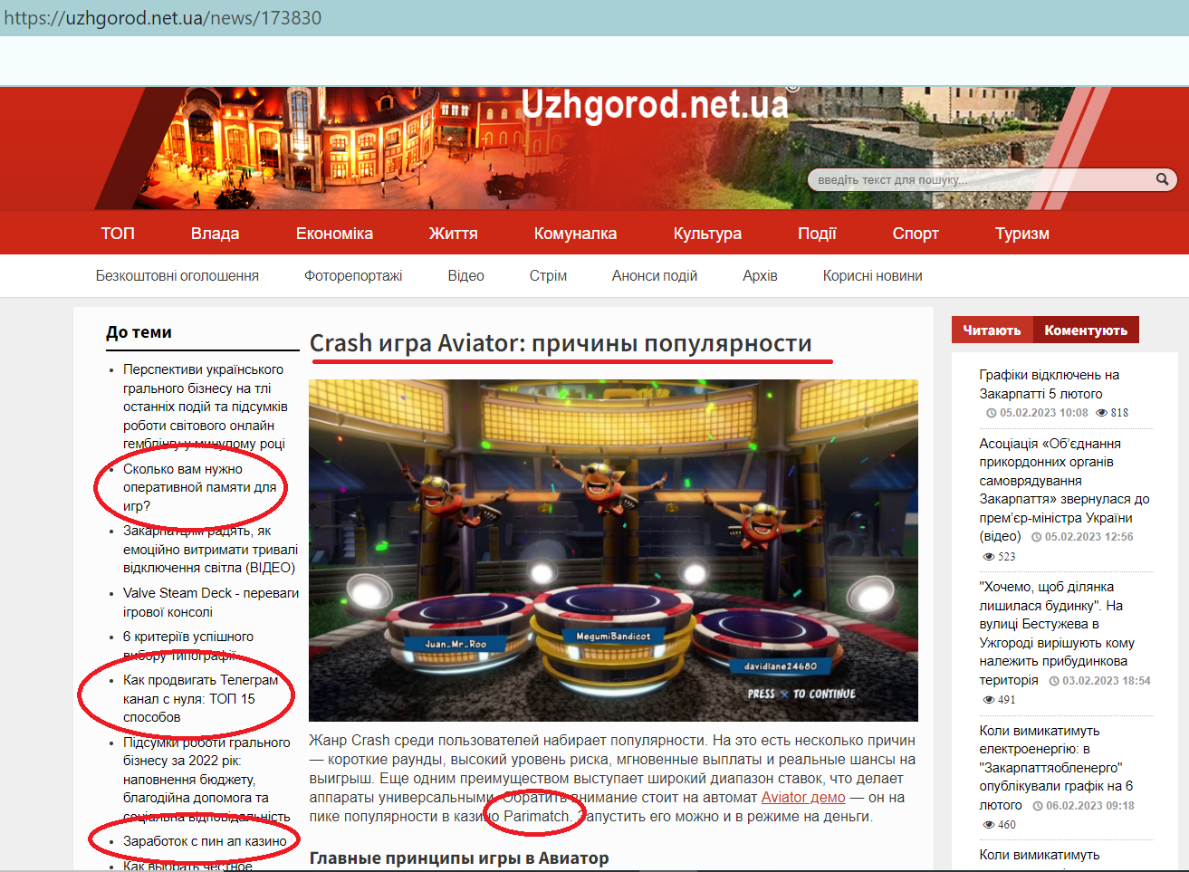Focus the site search text field

pos(992,180)
